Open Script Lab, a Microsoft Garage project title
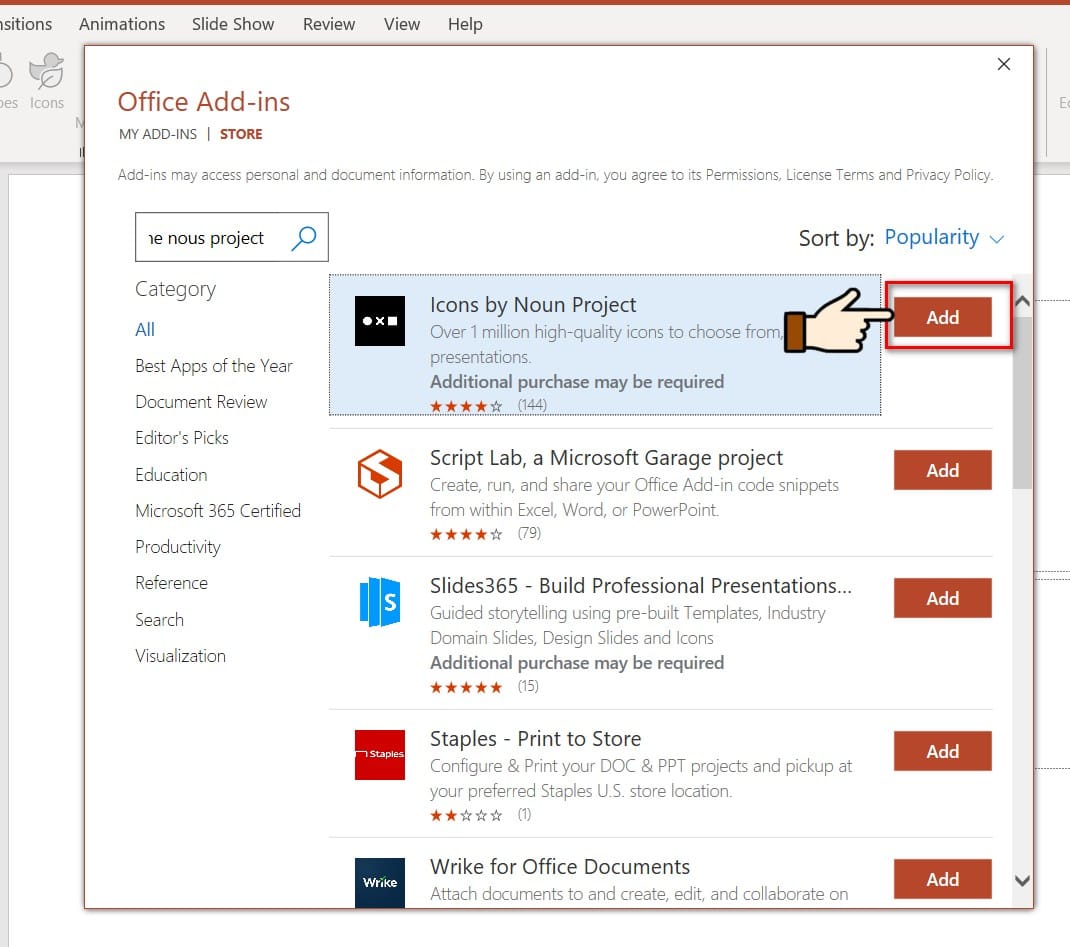 606,458
